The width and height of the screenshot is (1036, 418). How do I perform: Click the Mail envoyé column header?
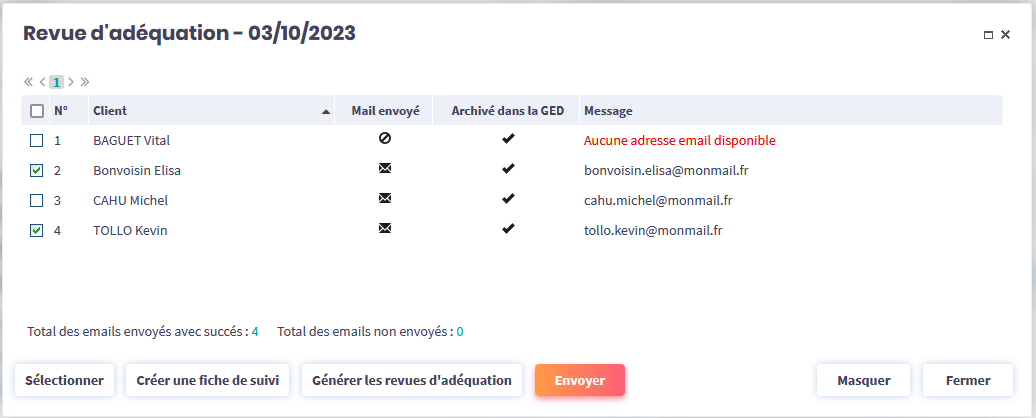385,111
